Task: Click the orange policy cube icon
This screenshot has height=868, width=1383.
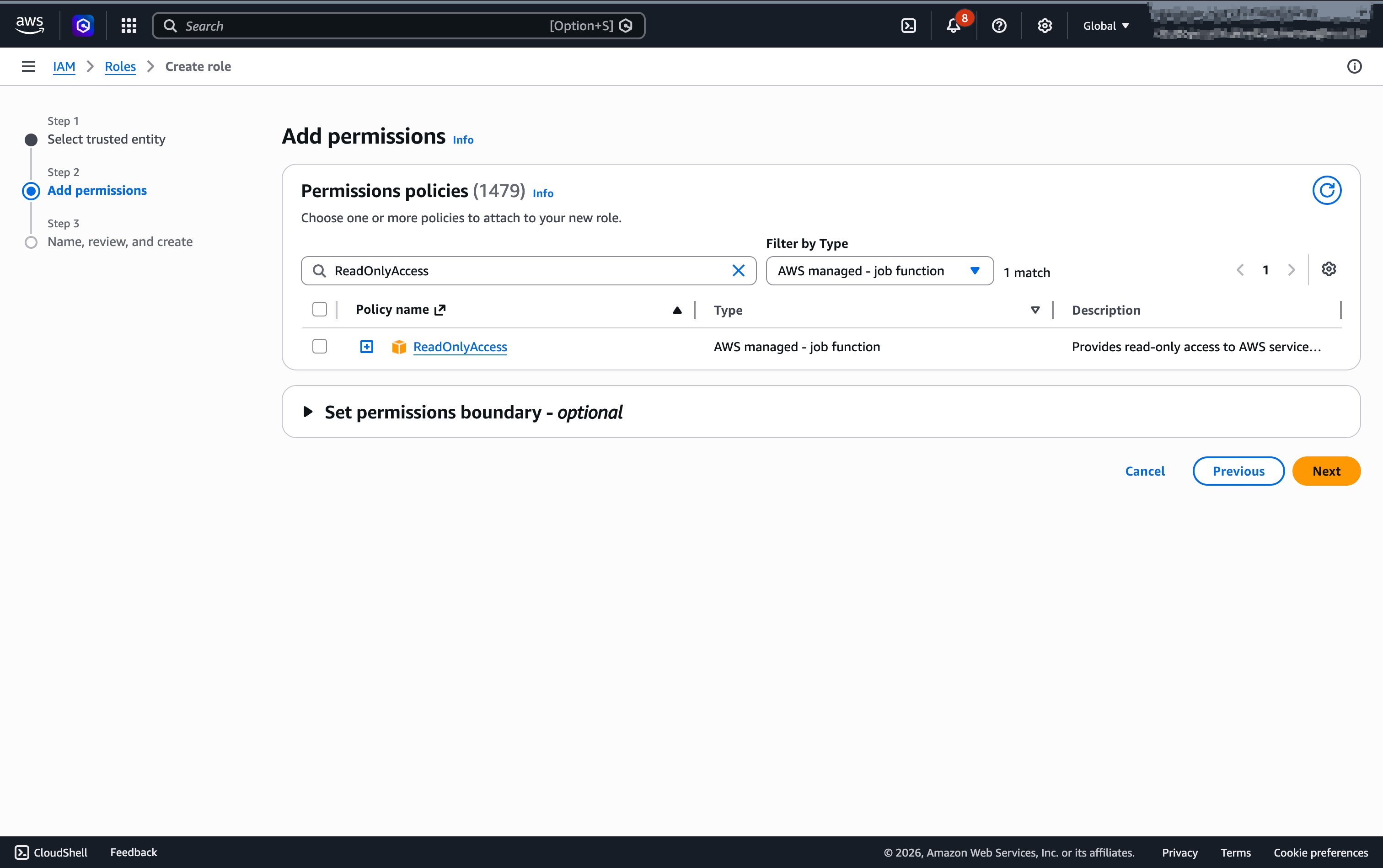Action: click(x=398, y=347)
